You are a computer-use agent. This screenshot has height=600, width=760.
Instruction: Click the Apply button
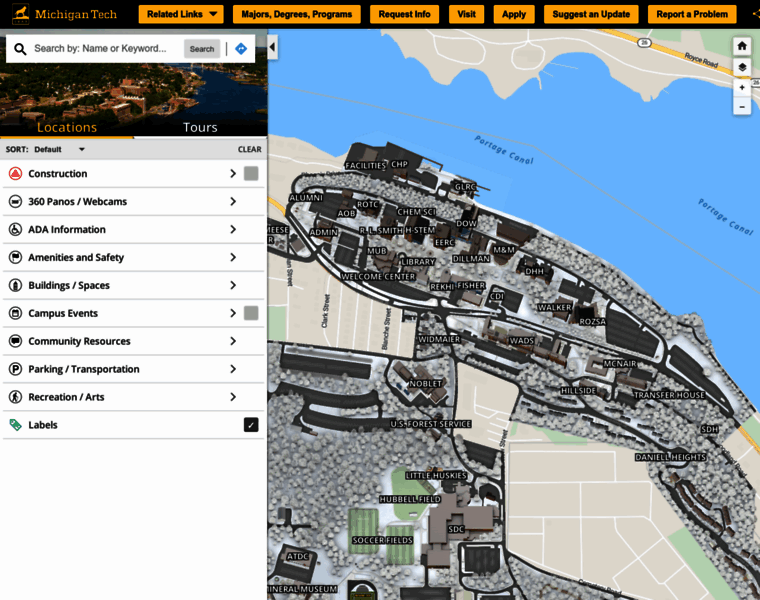click(514, 14)
